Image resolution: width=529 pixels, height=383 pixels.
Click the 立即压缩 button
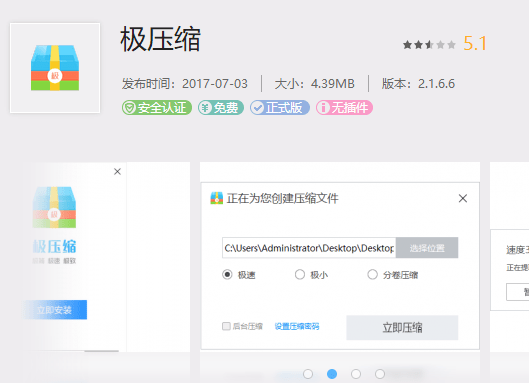click(x=402, y=328)
